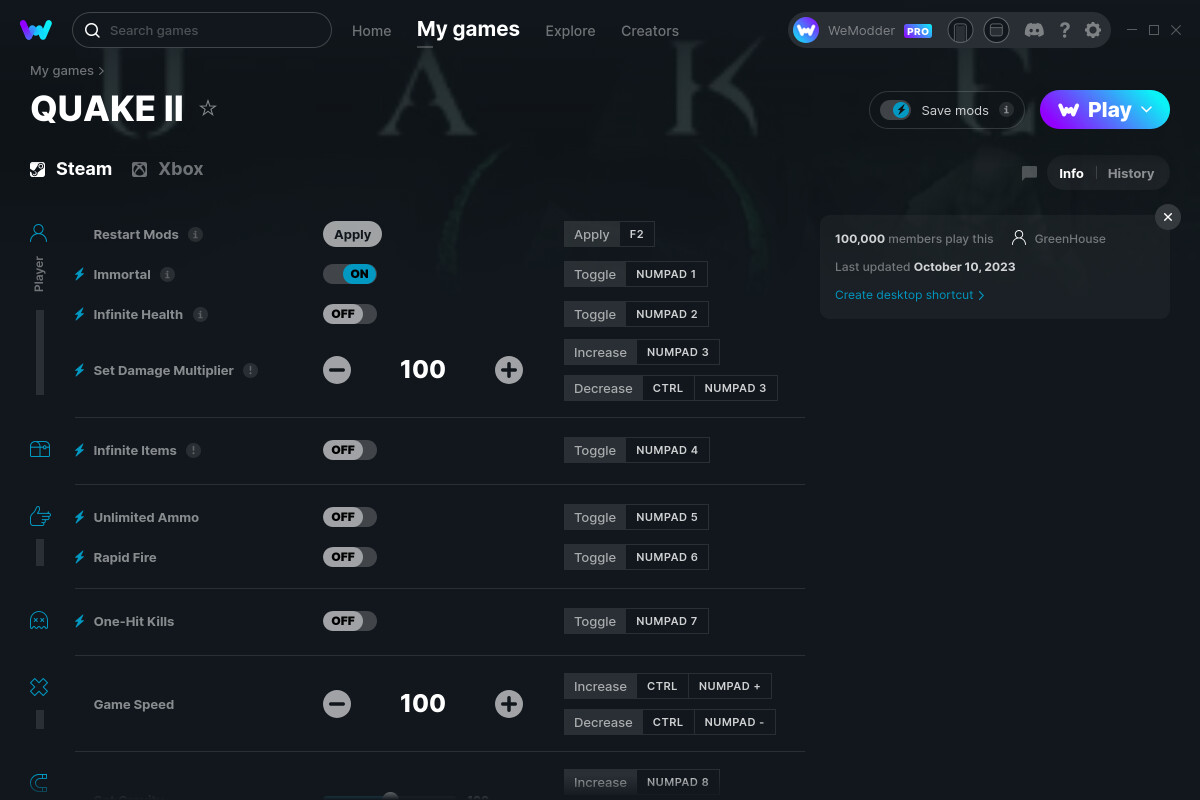Screen dimensions: 1200x800
Task: Click My games breadcrumb link
Action: [62, 71]
